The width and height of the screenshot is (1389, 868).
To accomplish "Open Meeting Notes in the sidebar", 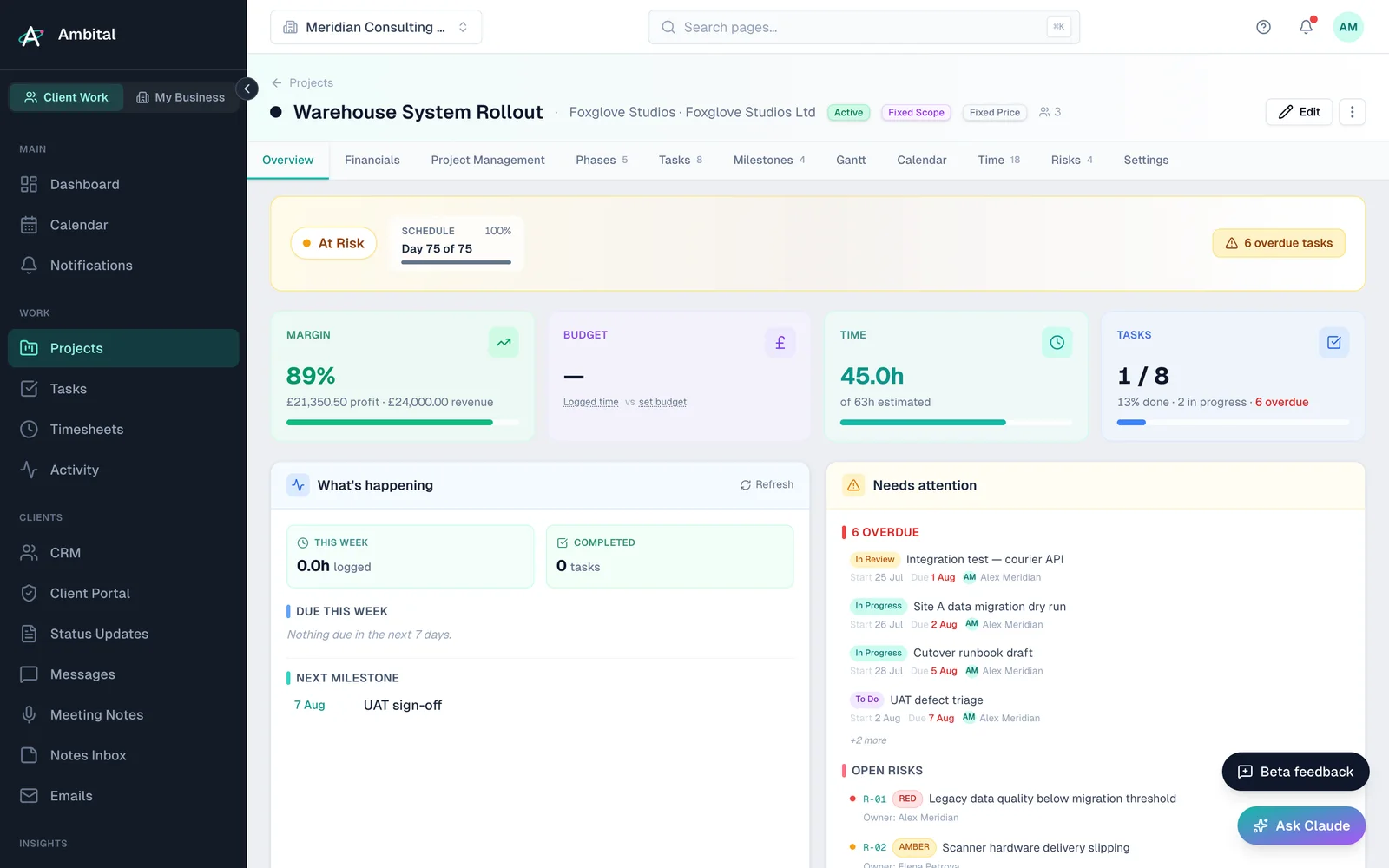I will [x=123, y=714].
